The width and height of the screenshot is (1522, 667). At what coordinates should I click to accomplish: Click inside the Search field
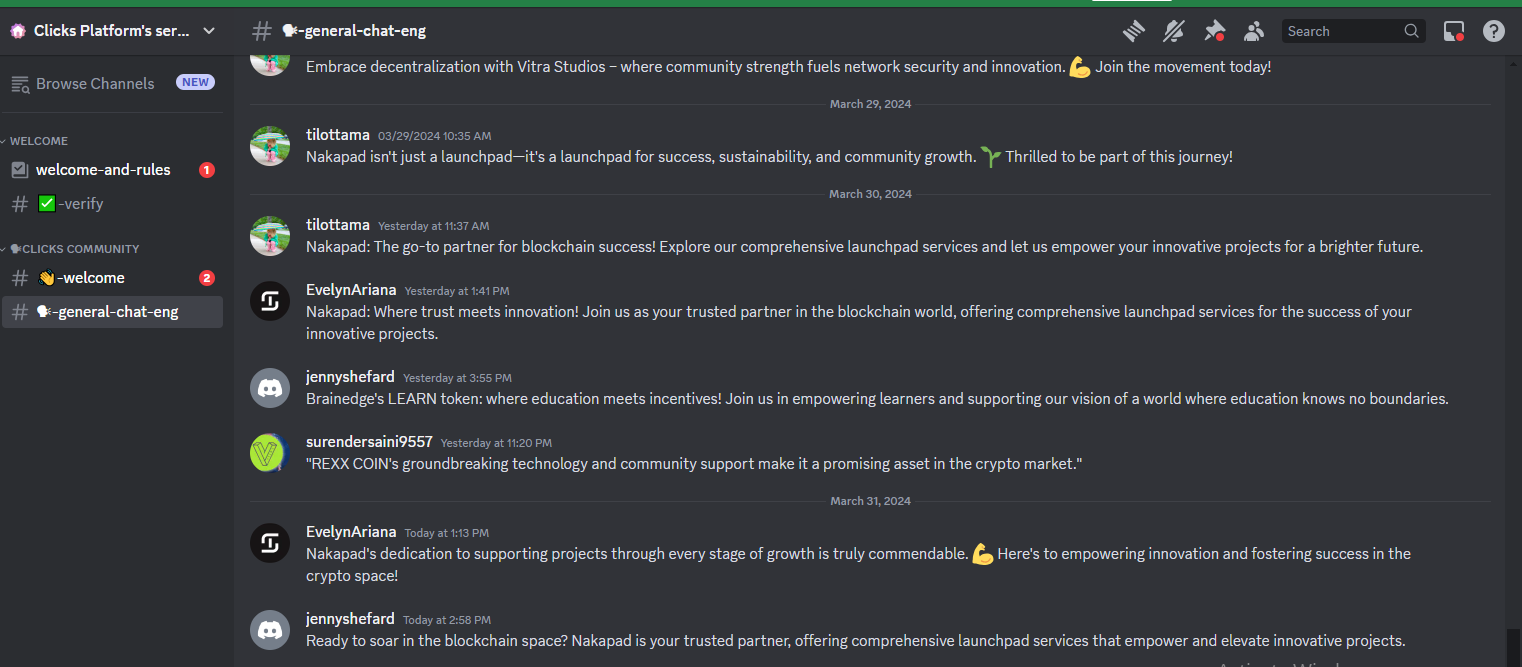point(1342,31)
